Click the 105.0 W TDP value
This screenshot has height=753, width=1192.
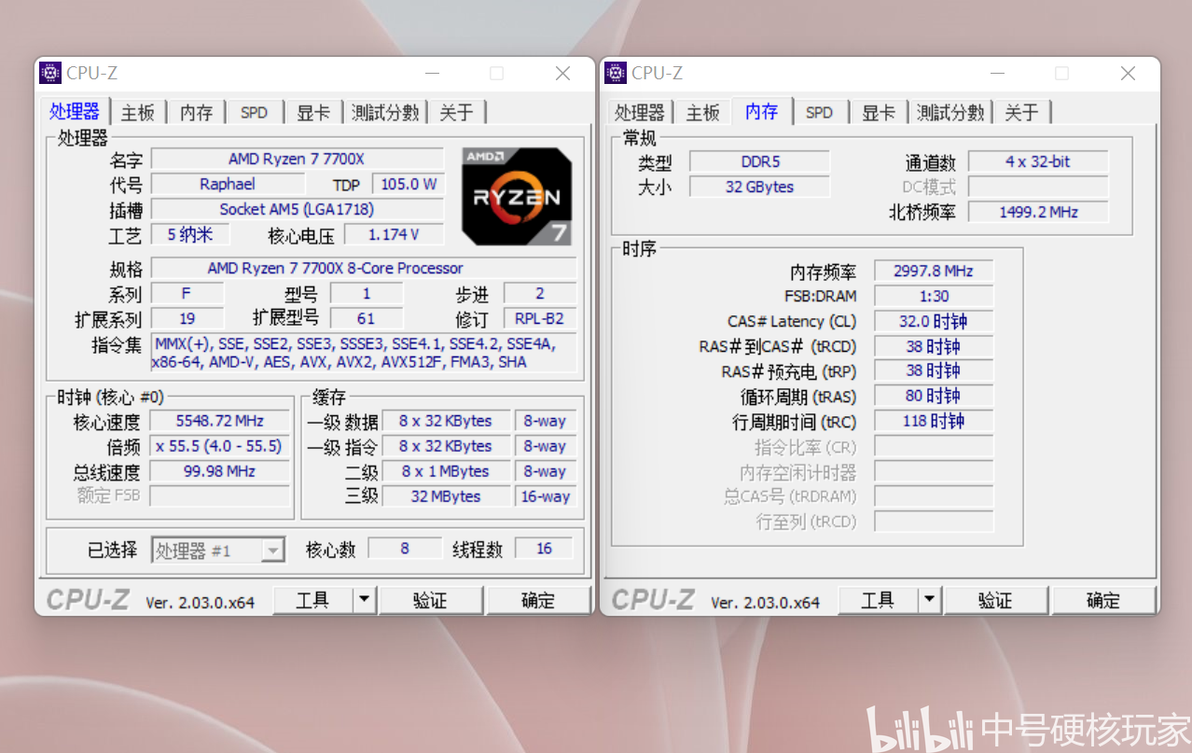pos(408,184)
